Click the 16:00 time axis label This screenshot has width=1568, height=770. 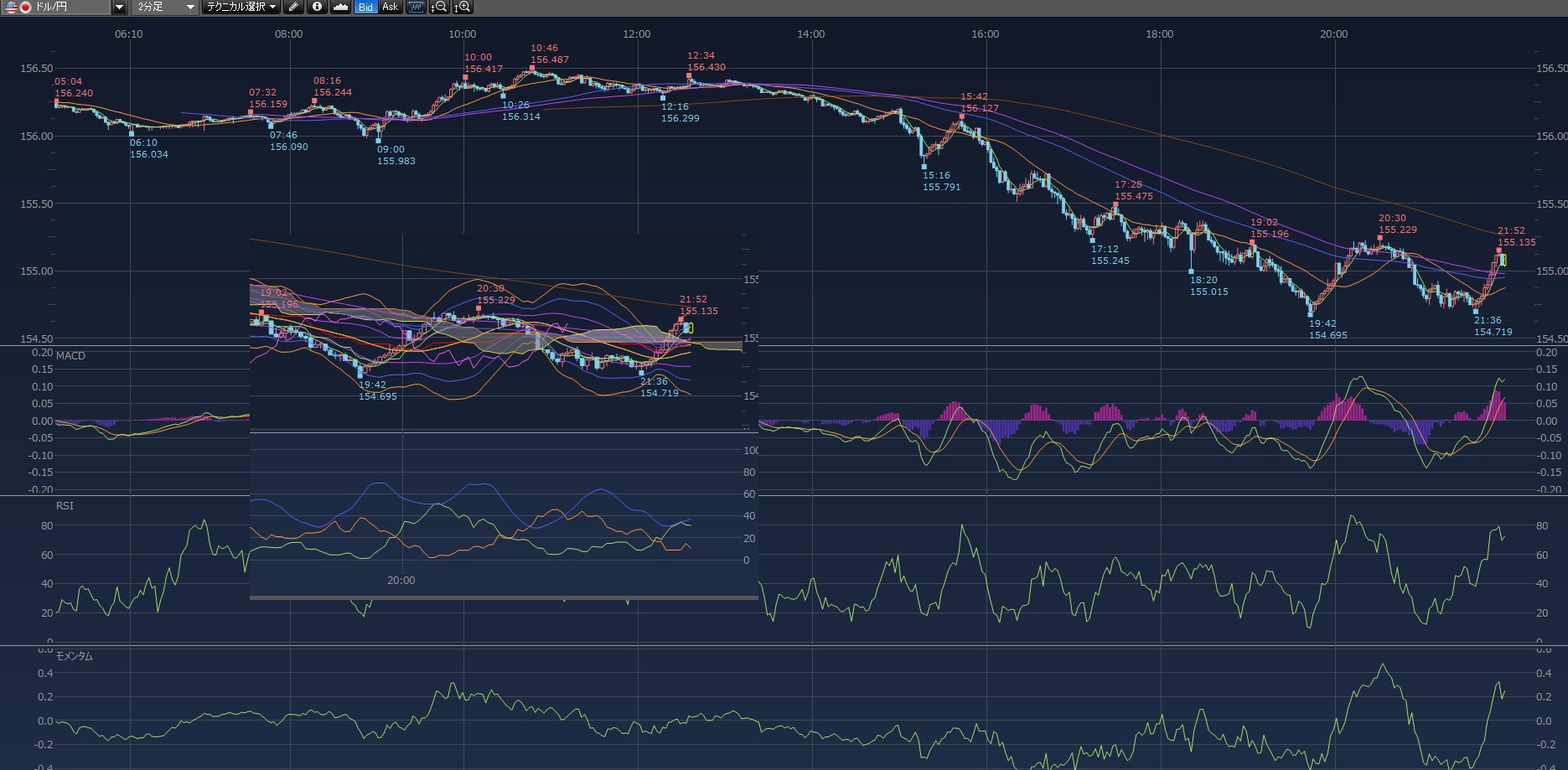tap(985, 34)
